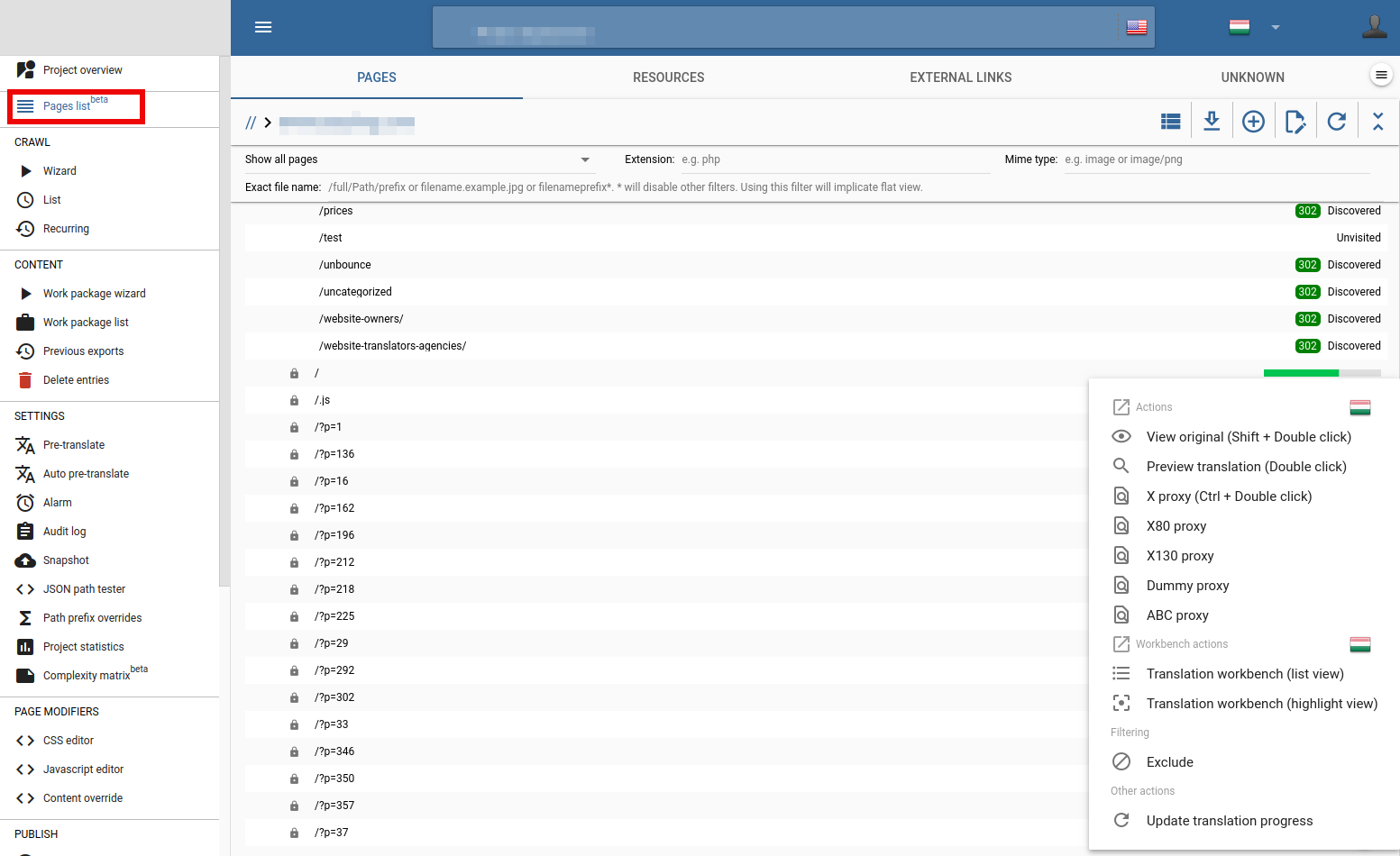Open the round menu button next to tabs
The image size is (1400, 856).
pyautogui.click(x=1381, y=75)
